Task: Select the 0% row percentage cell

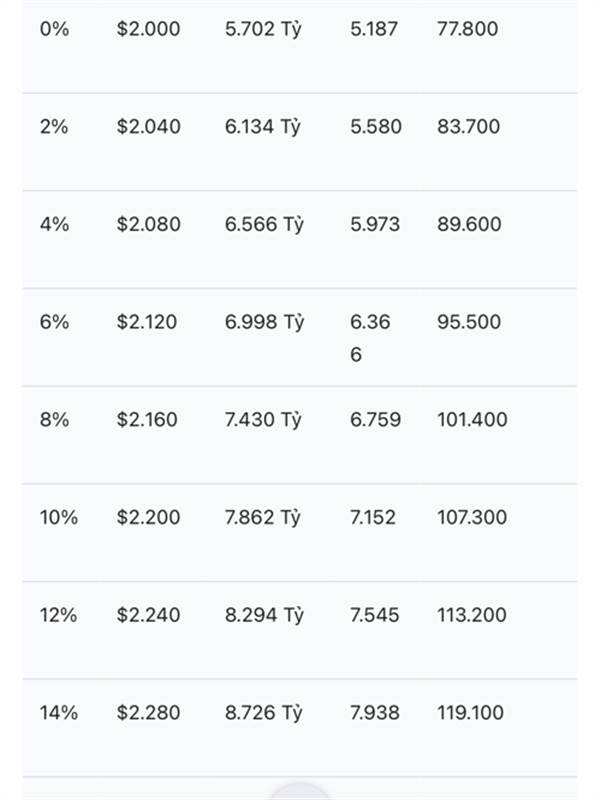Action: (x=54, y=29)
